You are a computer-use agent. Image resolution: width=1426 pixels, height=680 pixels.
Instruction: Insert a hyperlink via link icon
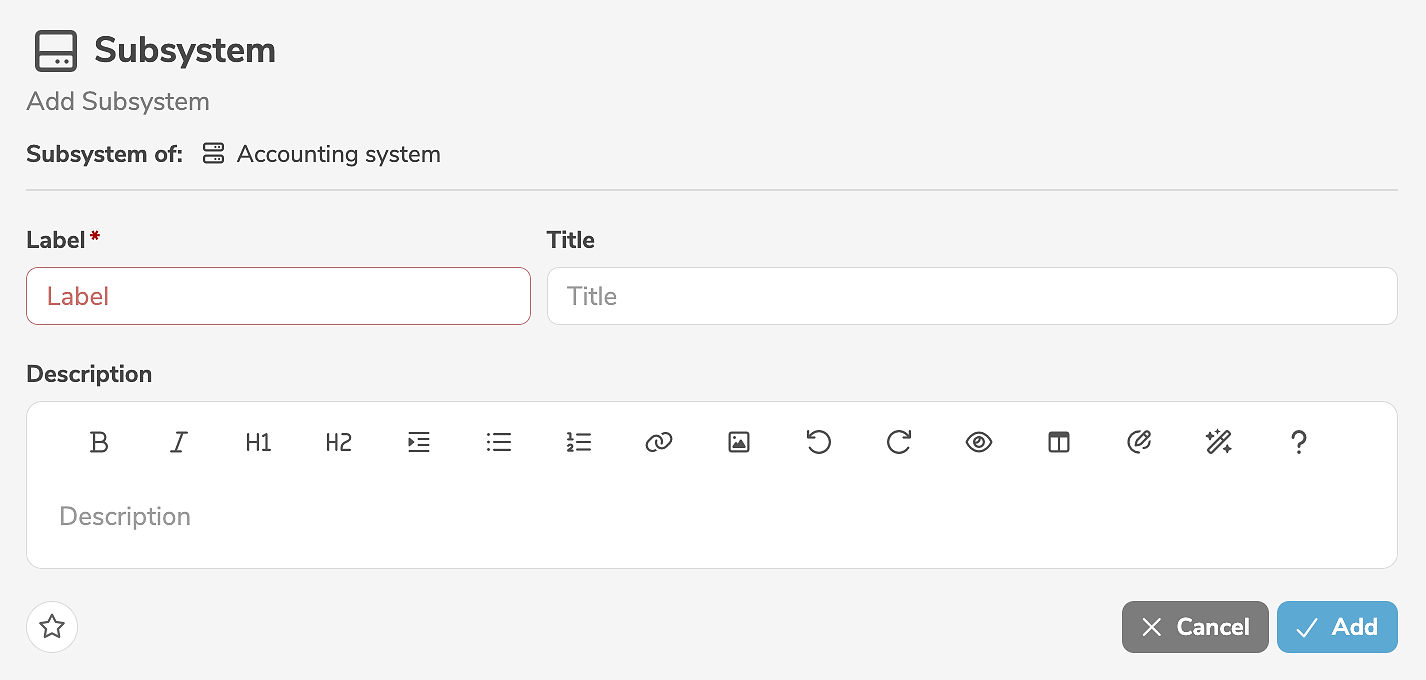[659, 442]
